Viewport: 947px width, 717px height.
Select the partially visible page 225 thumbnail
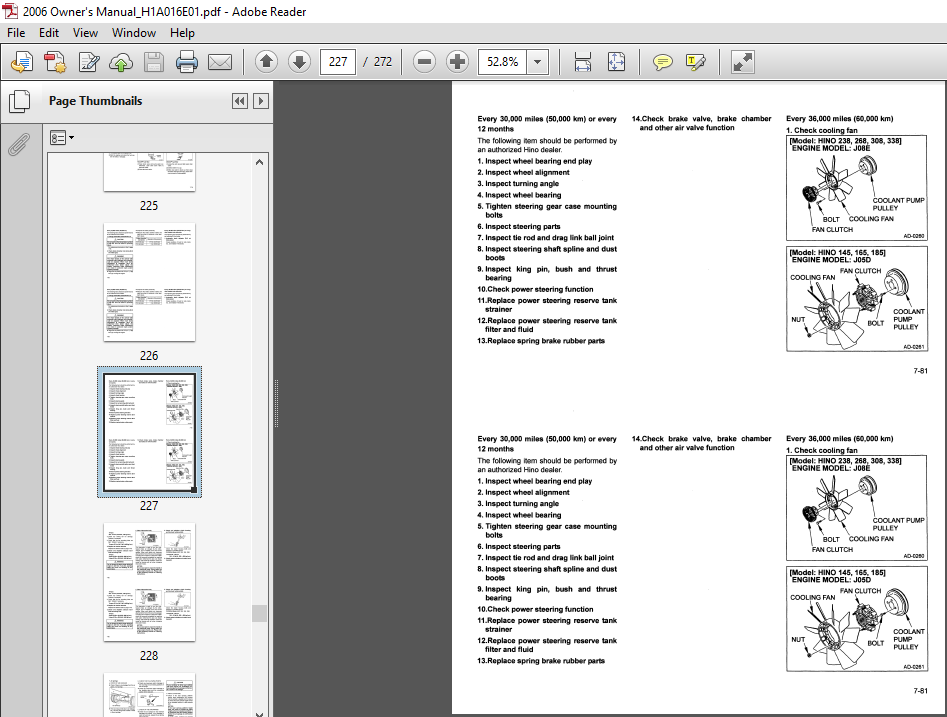tap(149, 172)
